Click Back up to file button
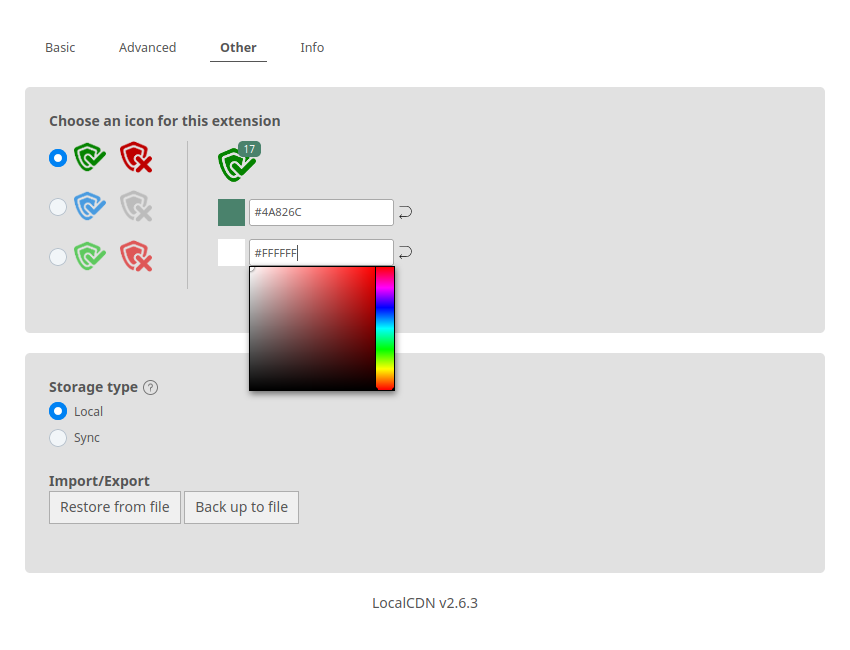 [x=242, y=507]
